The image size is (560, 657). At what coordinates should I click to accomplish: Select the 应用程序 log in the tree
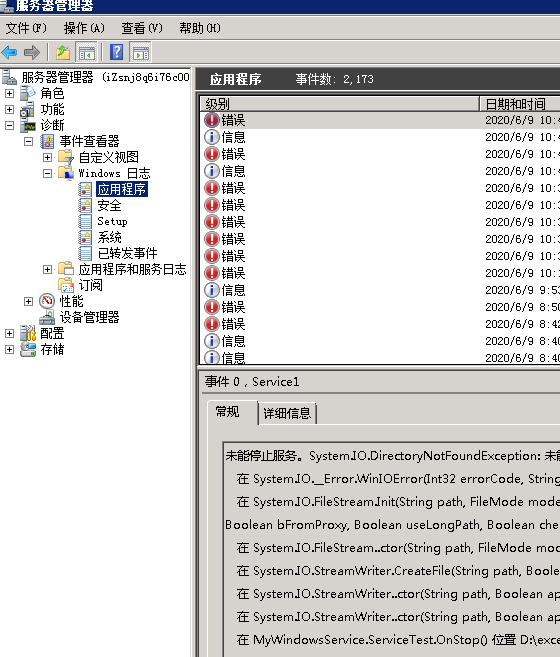[x=122, y=189]
